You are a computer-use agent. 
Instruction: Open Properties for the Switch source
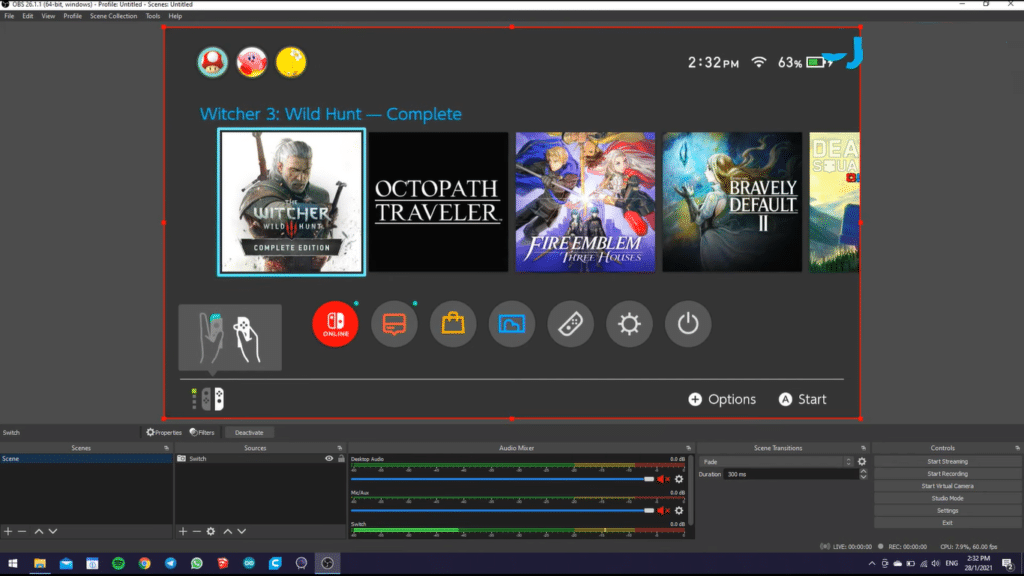164,432
